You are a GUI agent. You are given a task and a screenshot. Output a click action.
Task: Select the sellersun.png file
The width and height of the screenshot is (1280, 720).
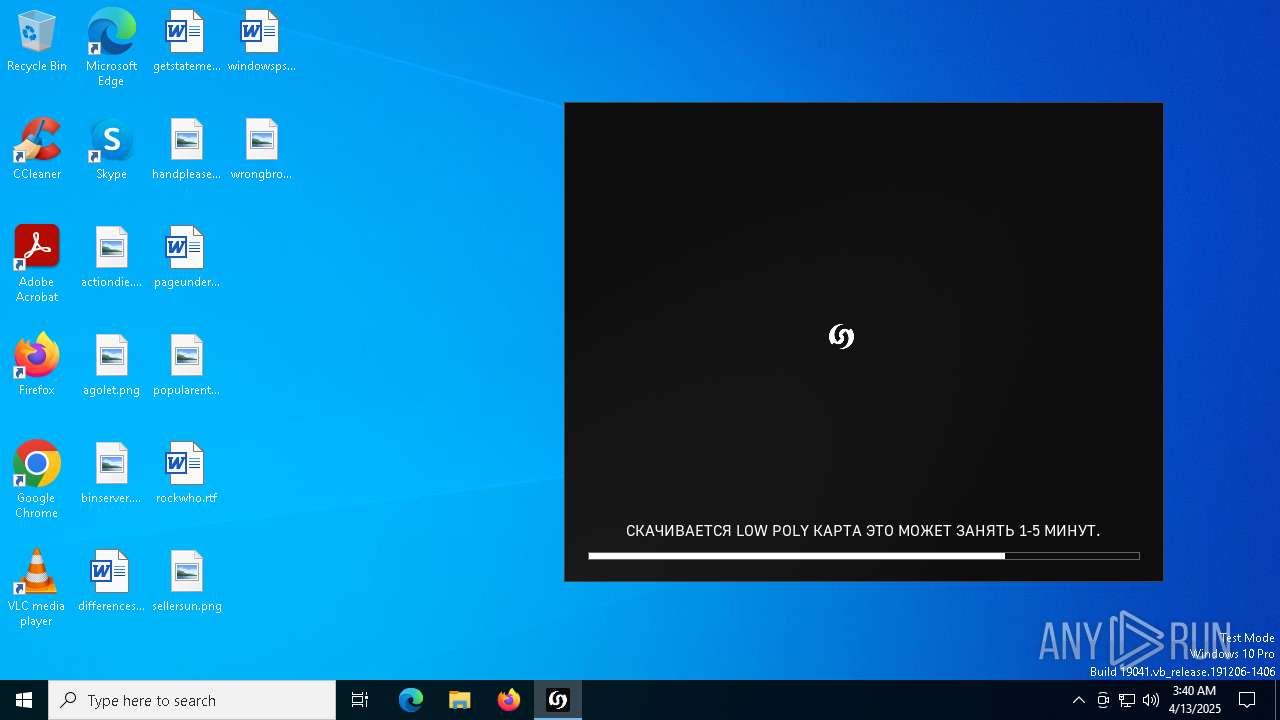pos(186,582)
